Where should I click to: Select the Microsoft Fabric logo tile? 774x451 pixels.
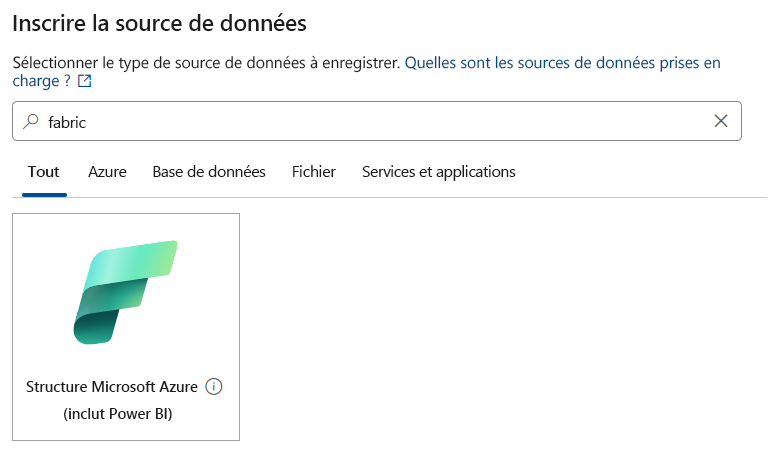pyautogui.click(x=126, y=327)
